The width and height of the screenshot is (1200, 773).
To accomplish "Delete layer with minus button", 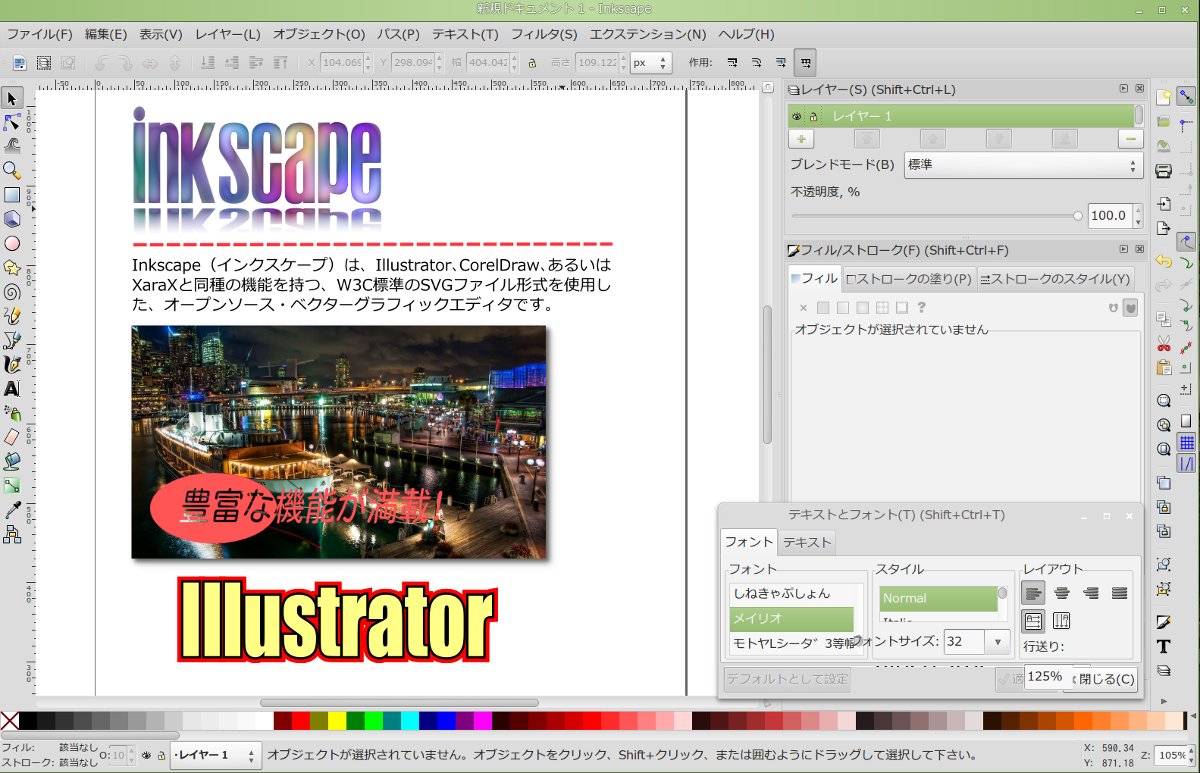I will (x=1130, y=139).
